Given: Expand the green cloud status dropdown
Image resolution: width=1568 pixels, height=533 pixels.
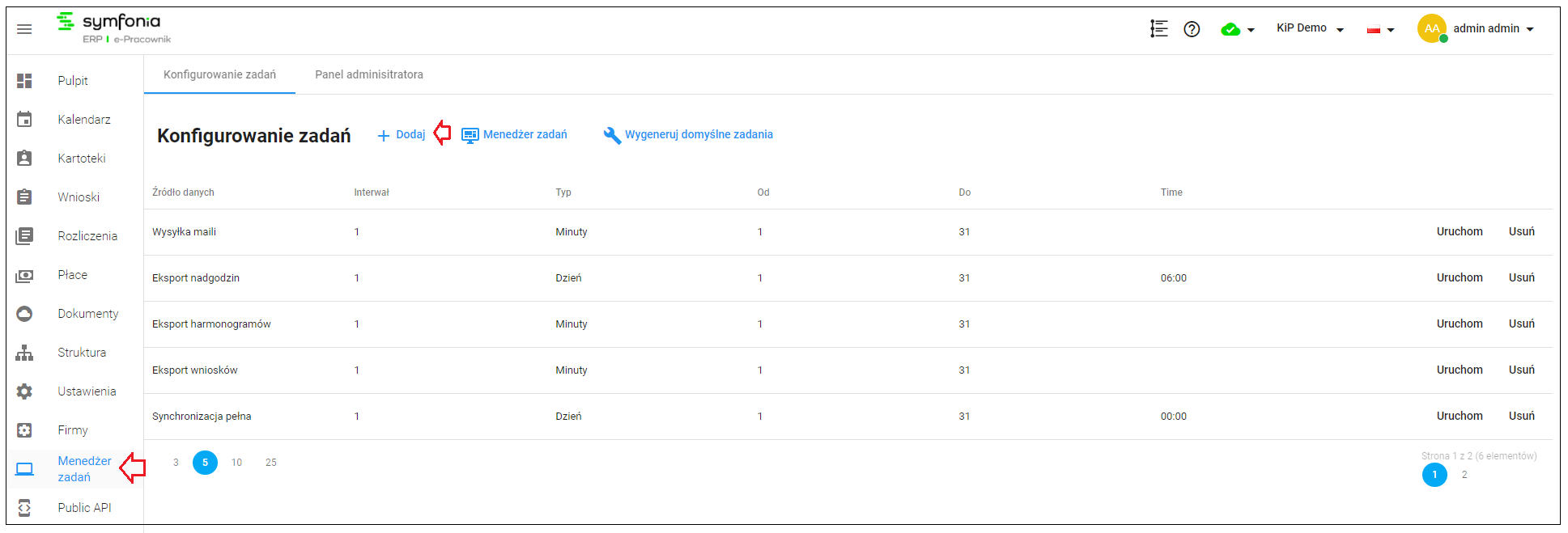Looking at the screenshot, I should coord(1238,30).
